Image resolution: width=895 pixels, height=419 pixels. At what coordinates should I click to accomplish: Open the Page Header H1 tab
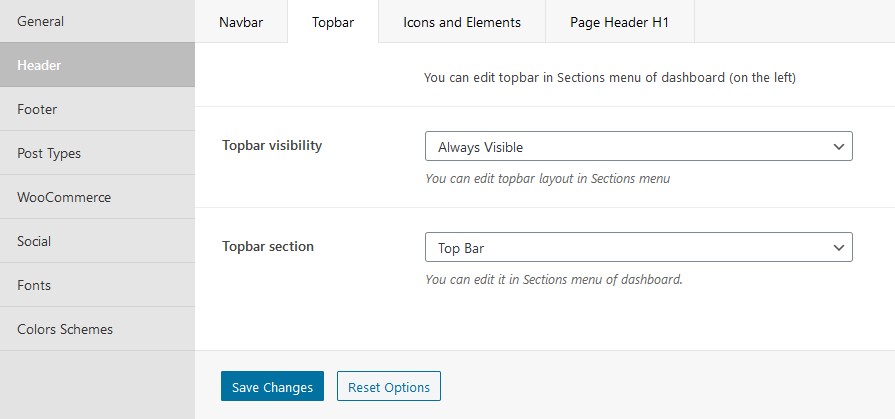(x=619, y=22)
